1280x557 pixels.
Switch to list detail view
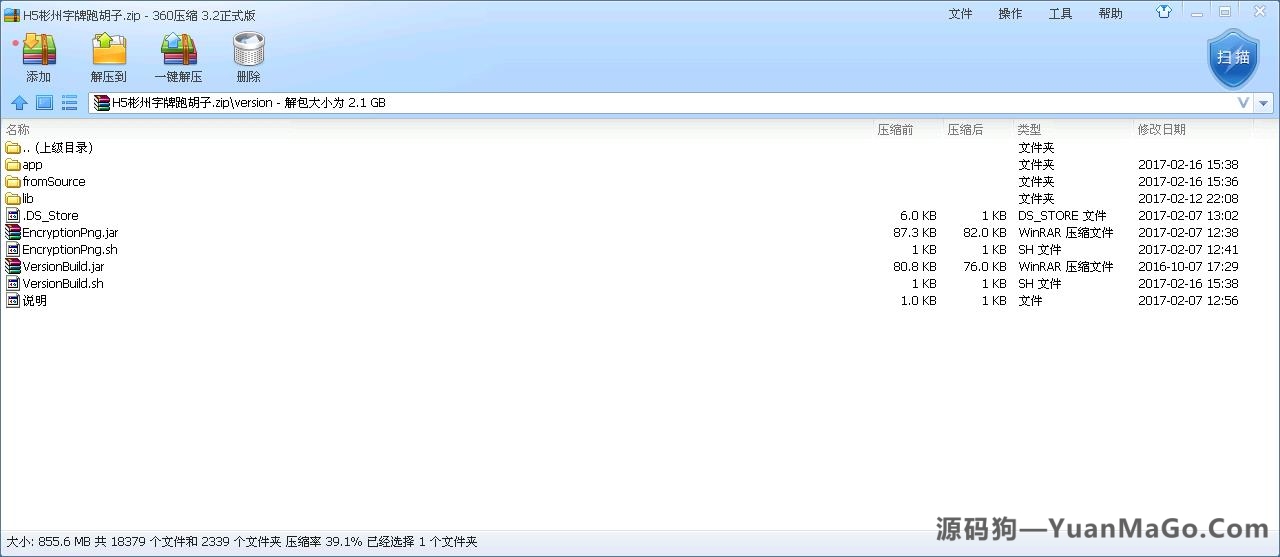69,103
